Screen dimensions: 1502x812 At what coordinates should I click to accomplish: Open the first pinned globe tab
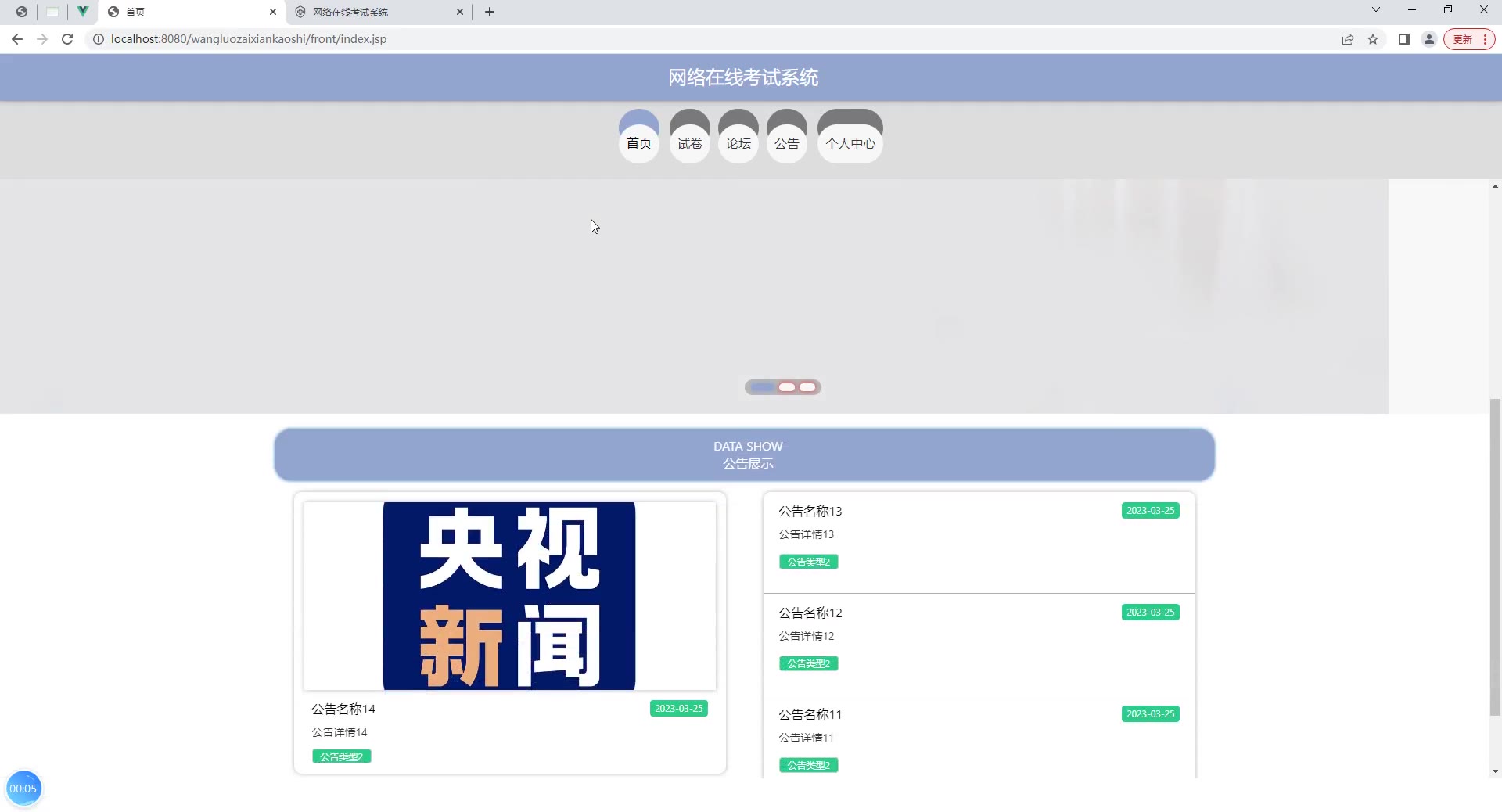pos(22,12)
